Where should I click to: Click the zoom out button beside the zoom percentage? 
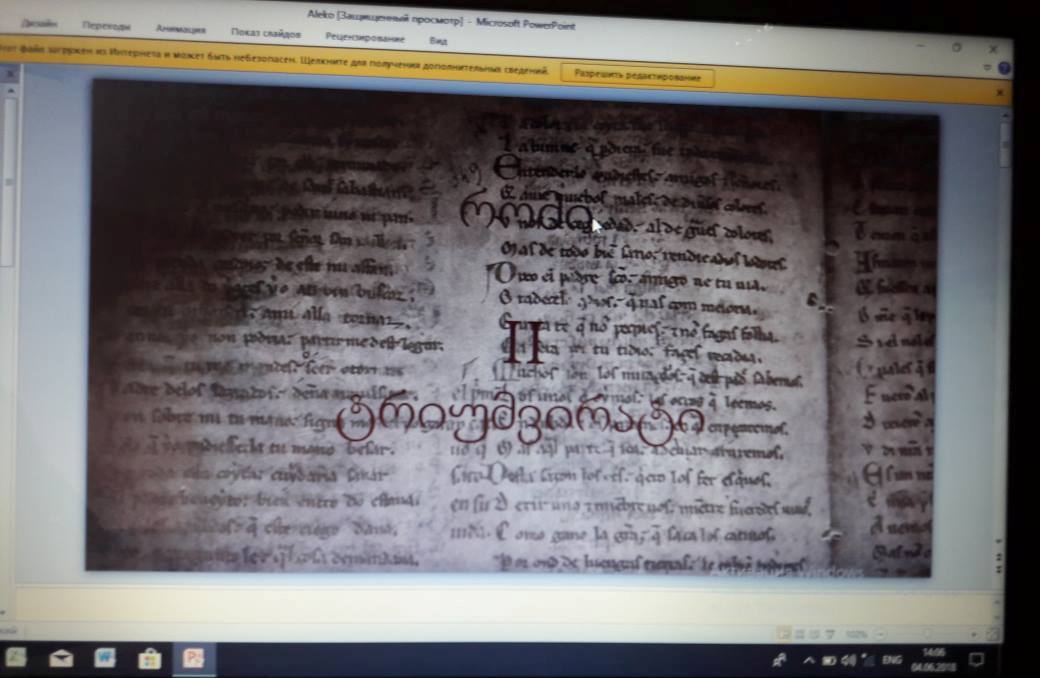pyautogui.click(x=881, y=635)
